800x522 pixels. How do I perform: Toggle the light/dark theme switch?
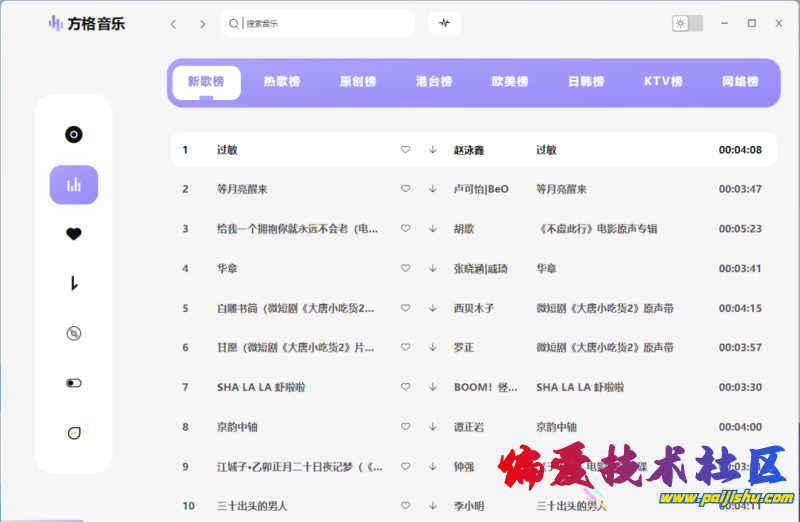click(x=687, y=23)
